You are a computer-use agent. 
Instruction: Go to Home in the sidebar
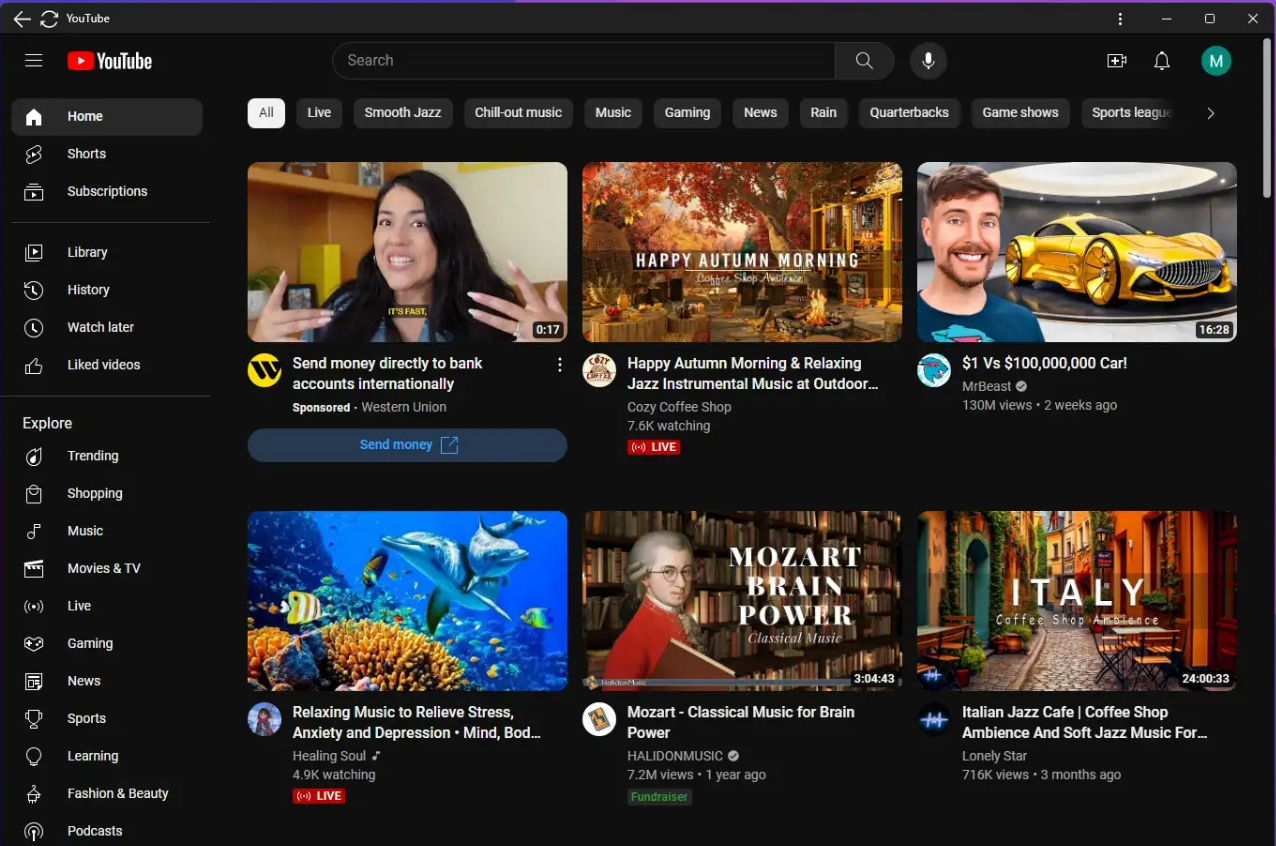coord(107,117)
